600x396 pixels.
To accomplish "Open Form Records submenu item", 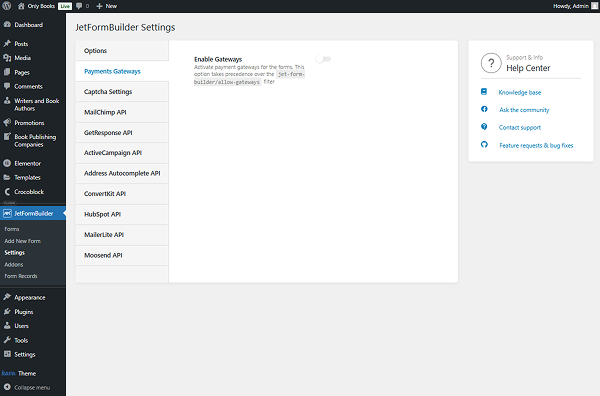I will coord(21,276).
